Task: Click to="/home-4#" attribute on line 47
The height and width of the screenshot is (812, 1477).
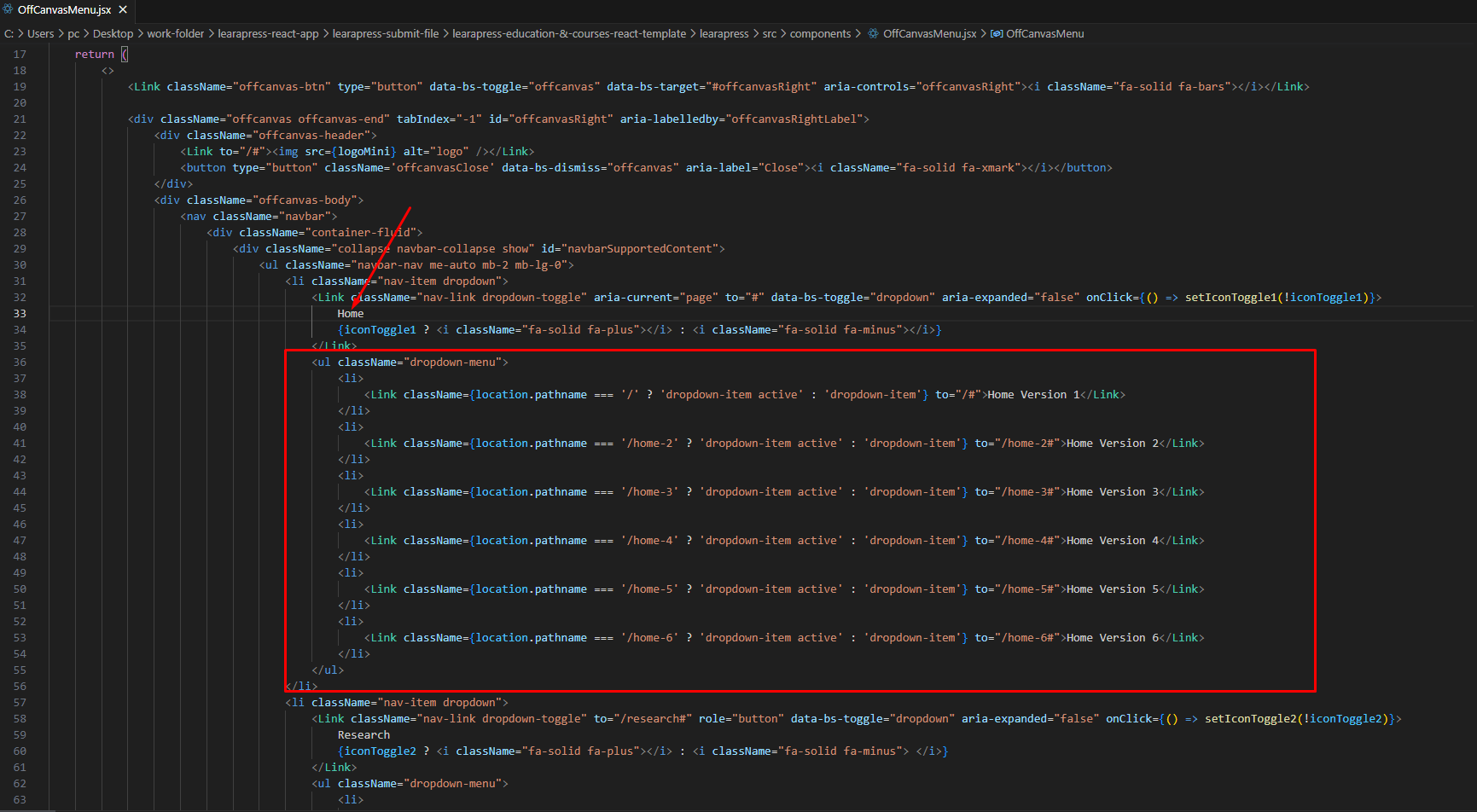Action: [1021, 541]
